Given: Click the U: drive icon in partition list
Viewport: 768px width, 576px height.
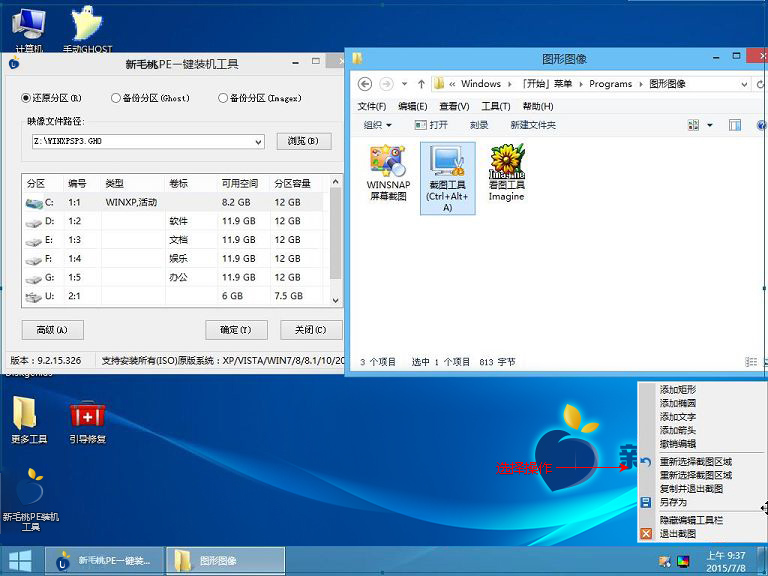Looking at the screenshot, I should 33,297.
